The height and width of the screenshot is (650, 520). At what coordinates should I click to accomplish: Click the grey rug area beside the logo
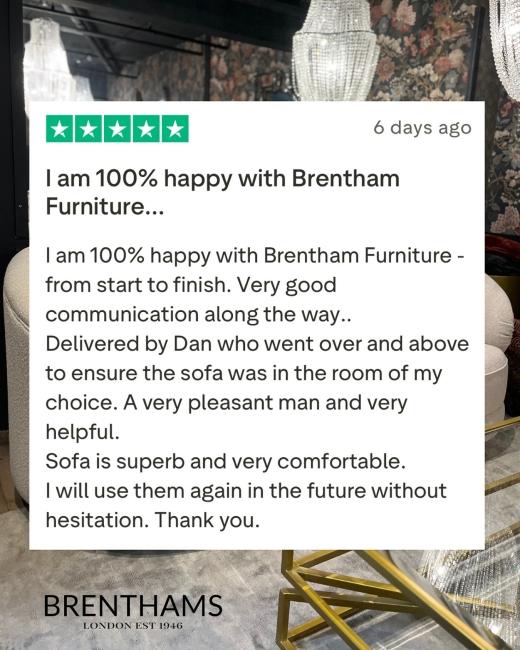click(x=249, y=601)
